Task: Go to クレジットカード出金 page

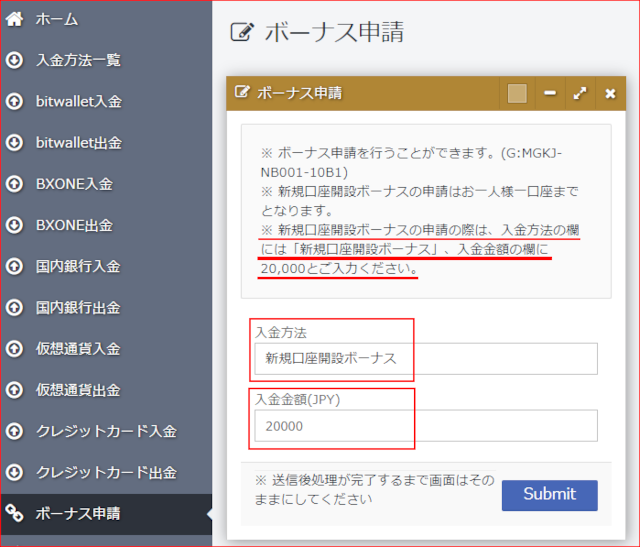Action: (x=106, y=473)
